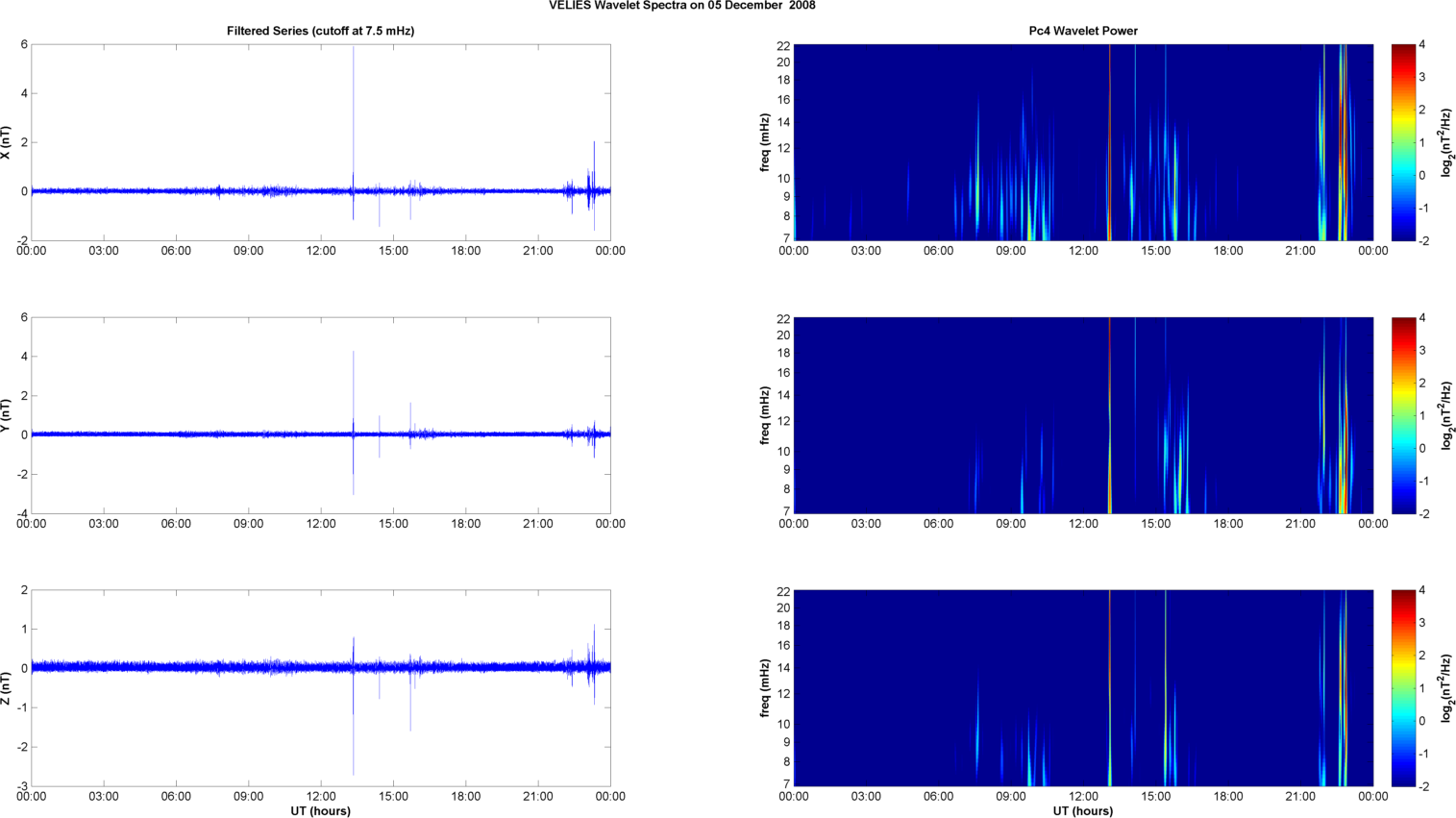Viewport: 1456px width, 818px height.
Task: Click the middle spectrogram's color bar
Action: (1403, 415)
